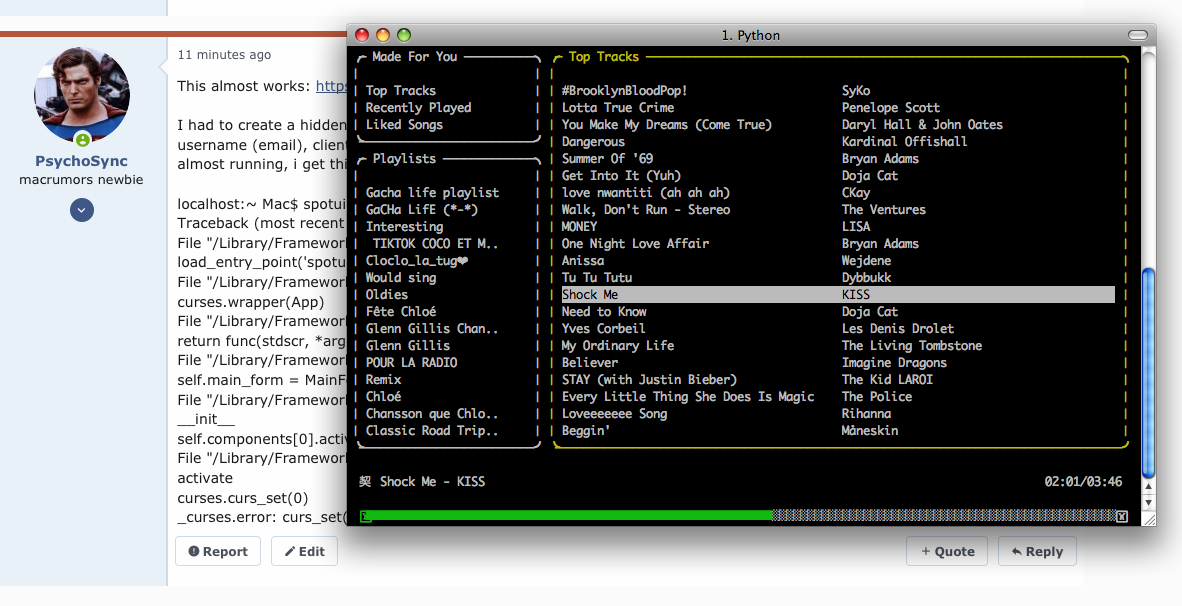The width and height of the screenshot is (1182, 606).
Task: Click the Python window resize grip corner
Action: 1148,519
